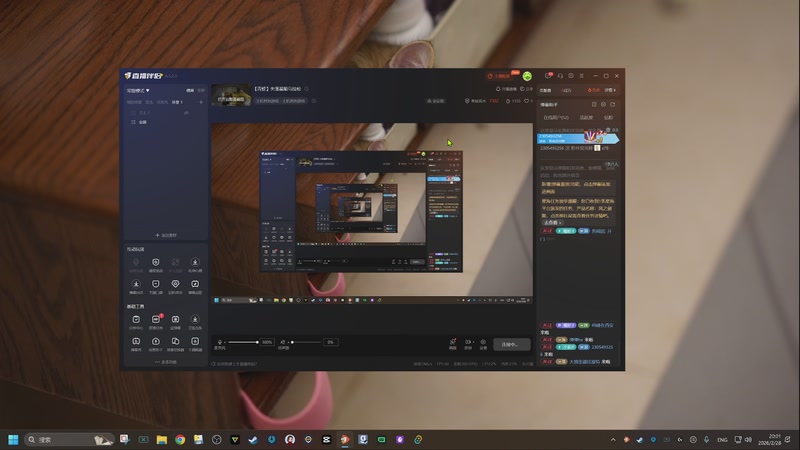
Task: Edit the stream title with the small icon
Action: click(307, 89)
